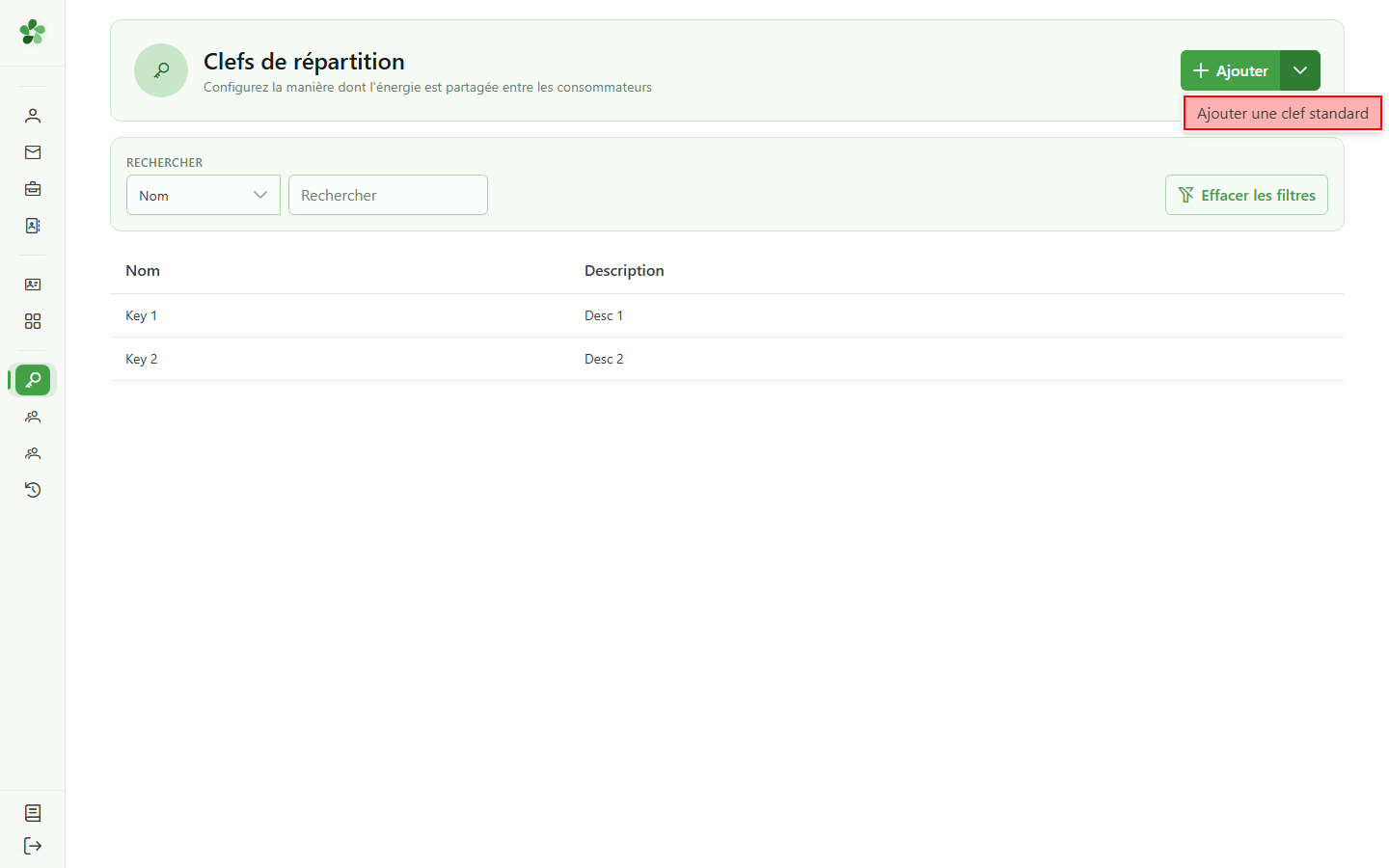
Task: Select the 'Key 2' table cell
Action: [141, 359]
